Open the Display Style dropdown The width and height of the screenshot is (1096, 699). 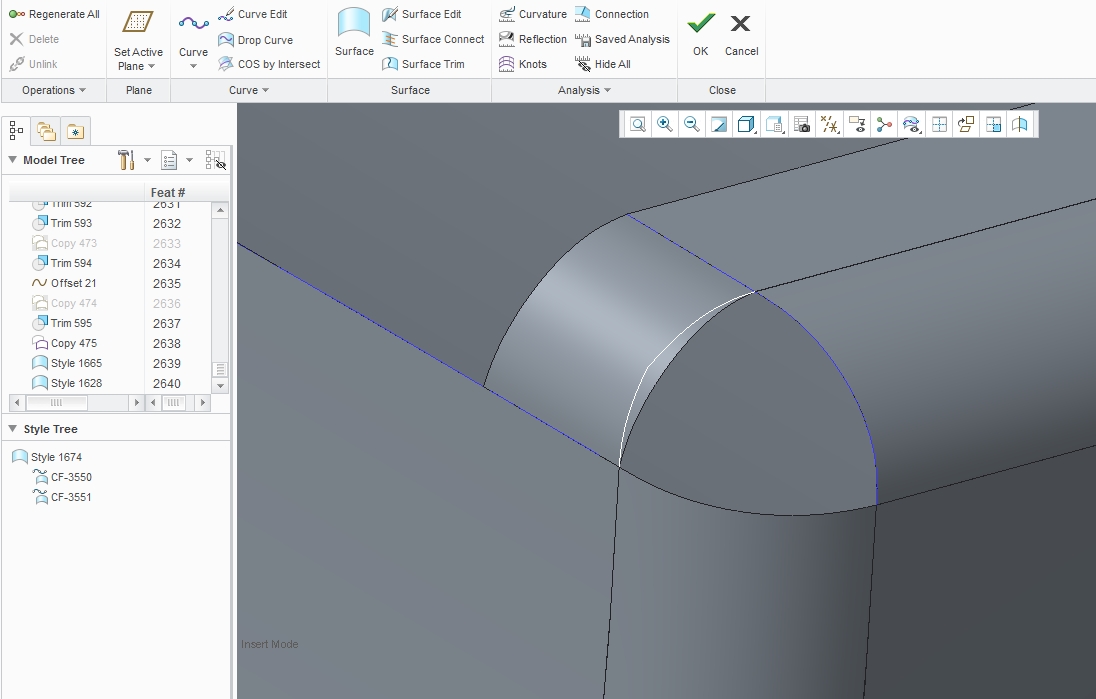click(x=747, y=124)
